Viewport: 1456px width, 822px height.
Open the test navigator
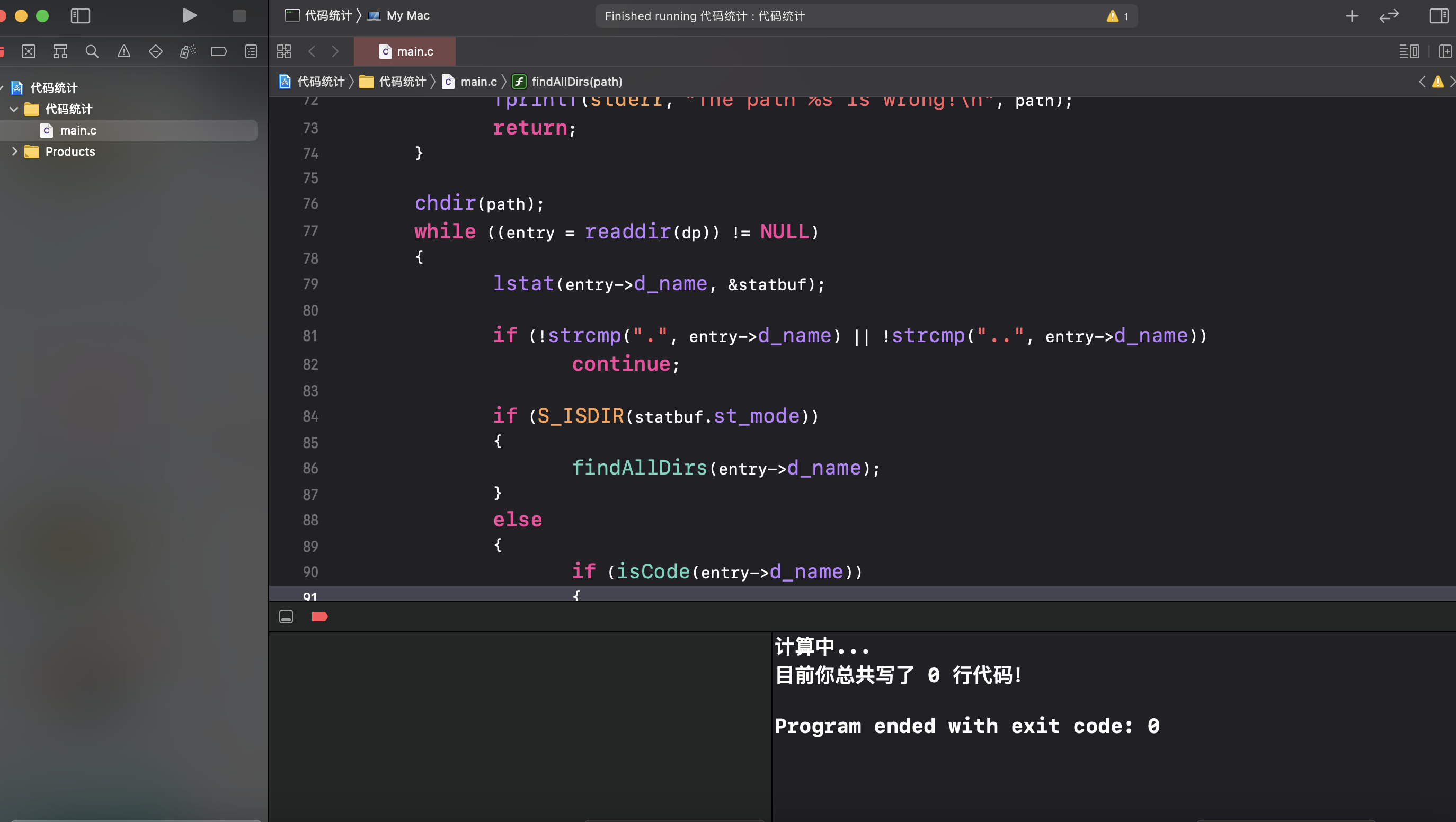[155, 51]
